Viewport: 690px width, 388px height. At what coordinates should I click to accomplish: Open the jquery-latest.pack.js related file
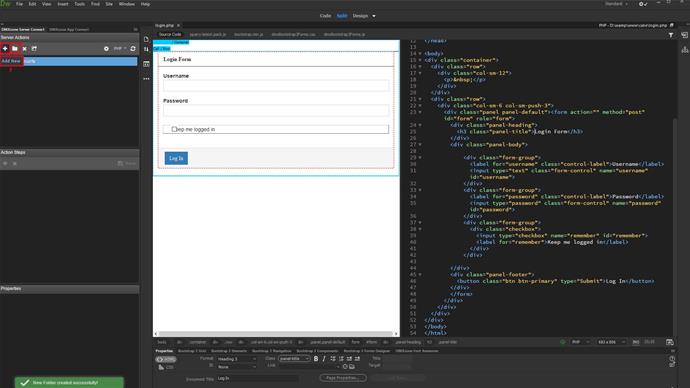coord(208,34)
